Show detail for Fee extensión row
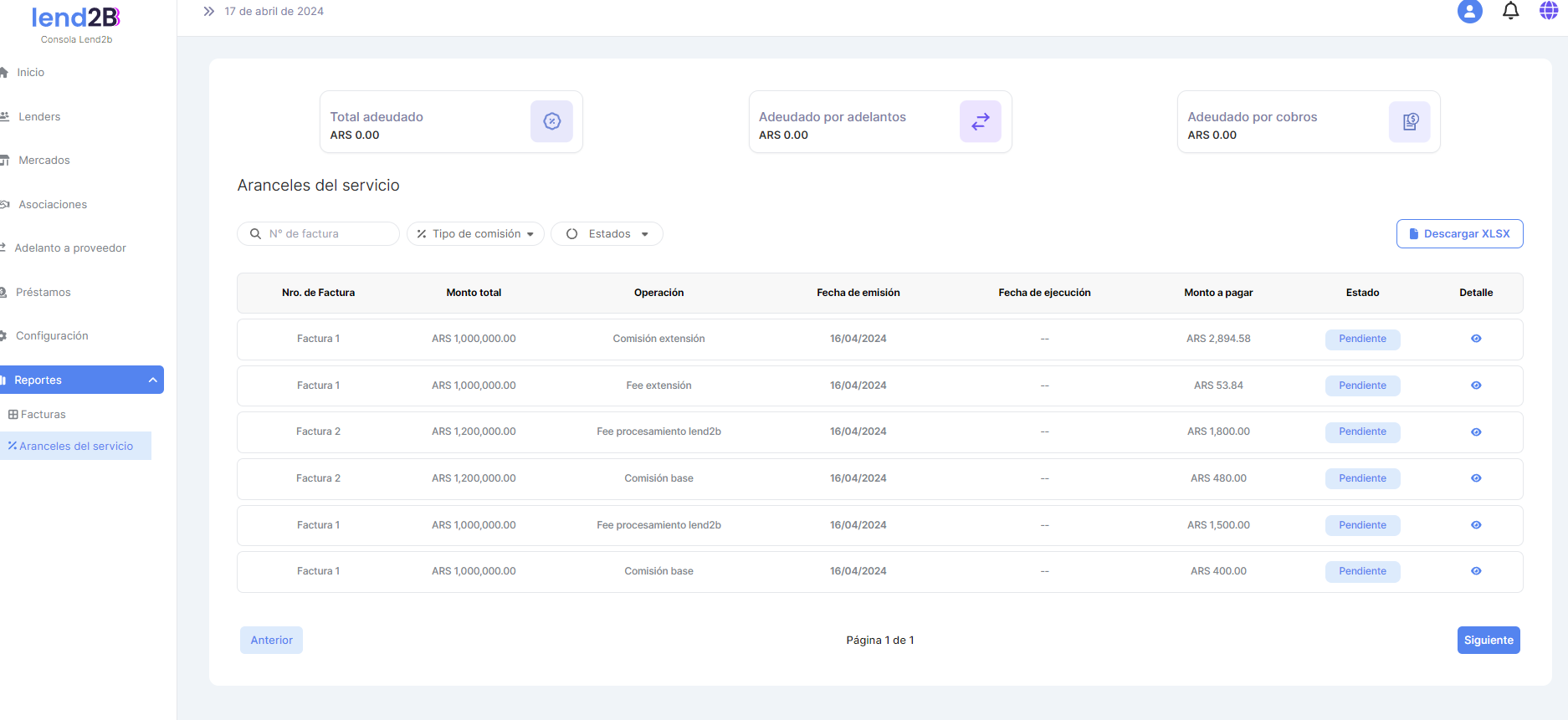 coord(1476,386)
